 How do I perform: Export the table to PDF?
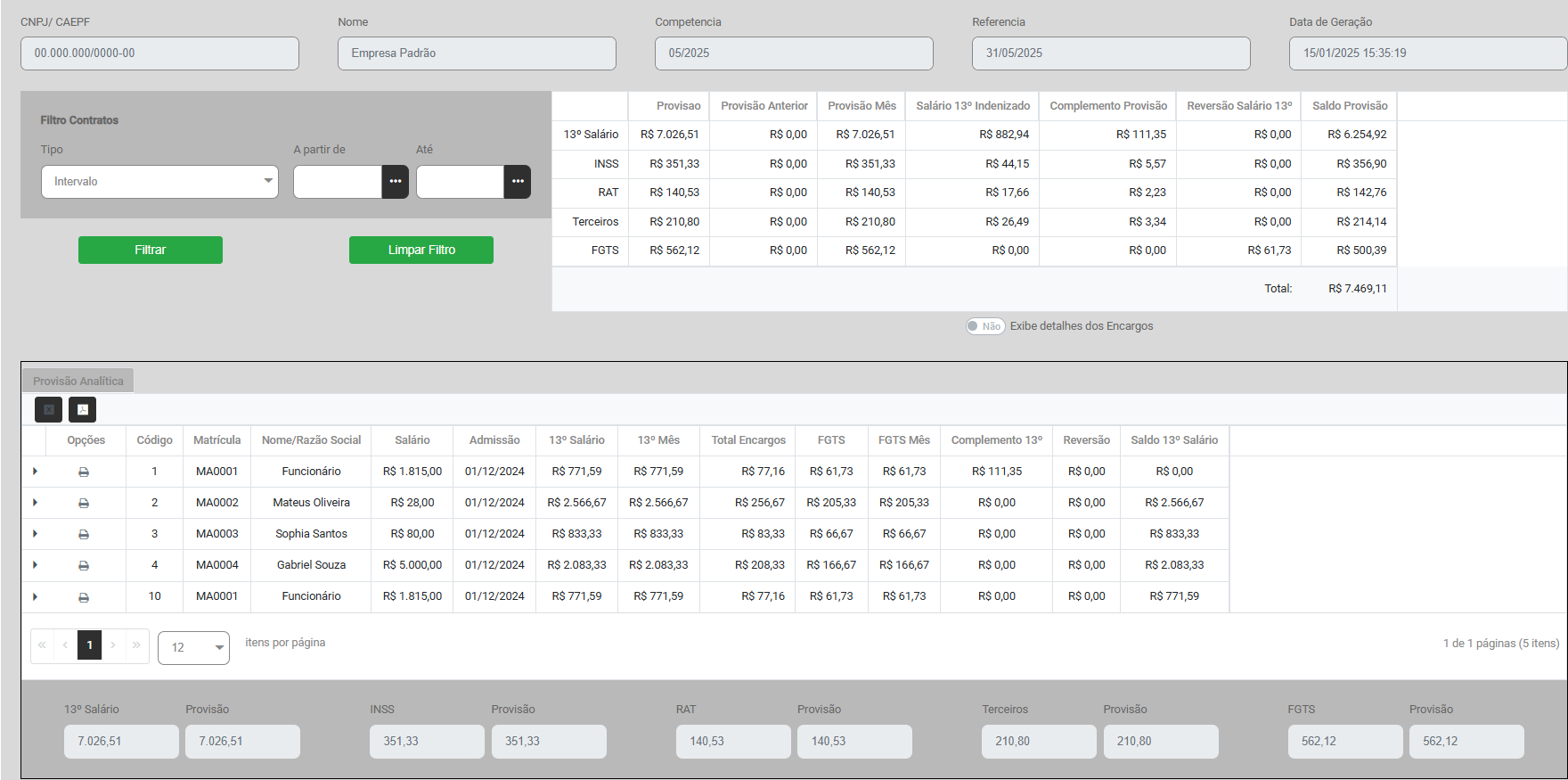tap(83, 409)
